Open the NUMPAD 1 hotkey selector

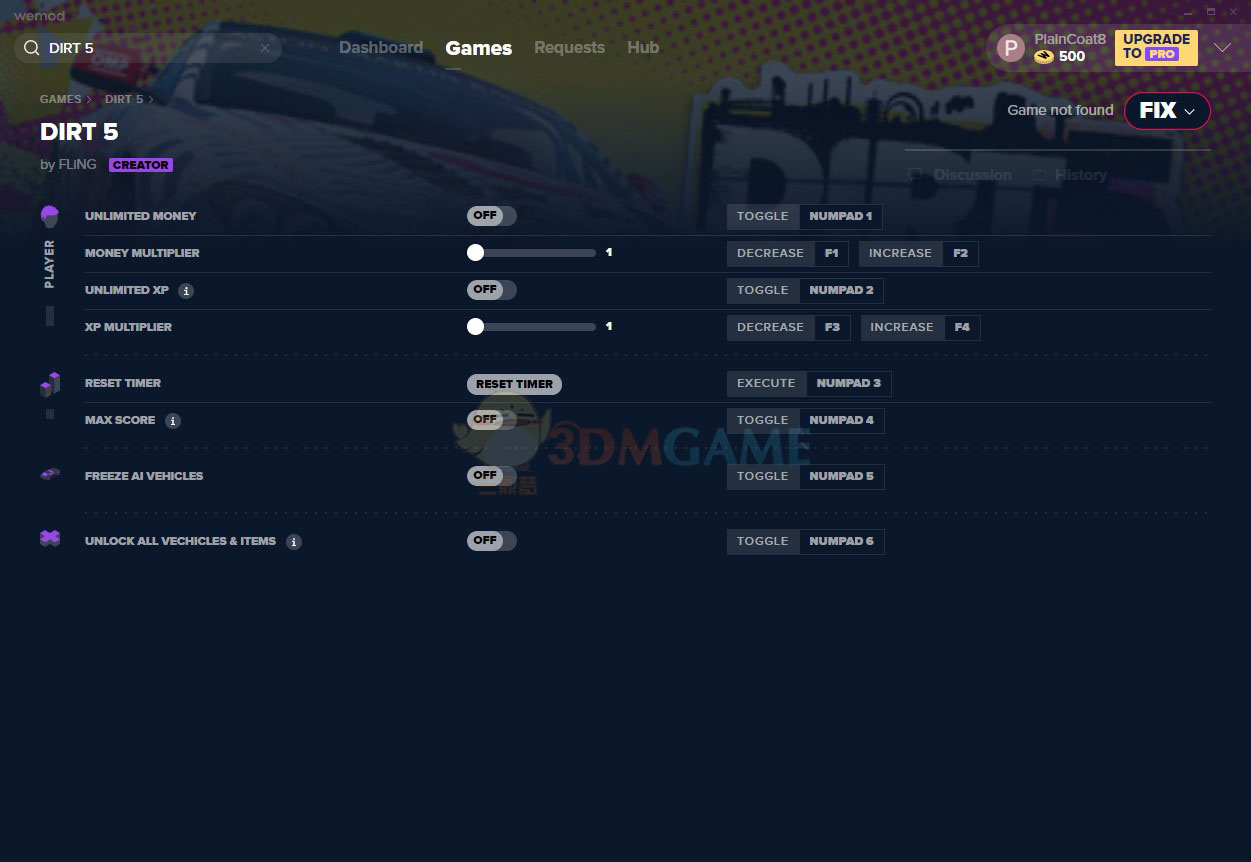point(840,216)
